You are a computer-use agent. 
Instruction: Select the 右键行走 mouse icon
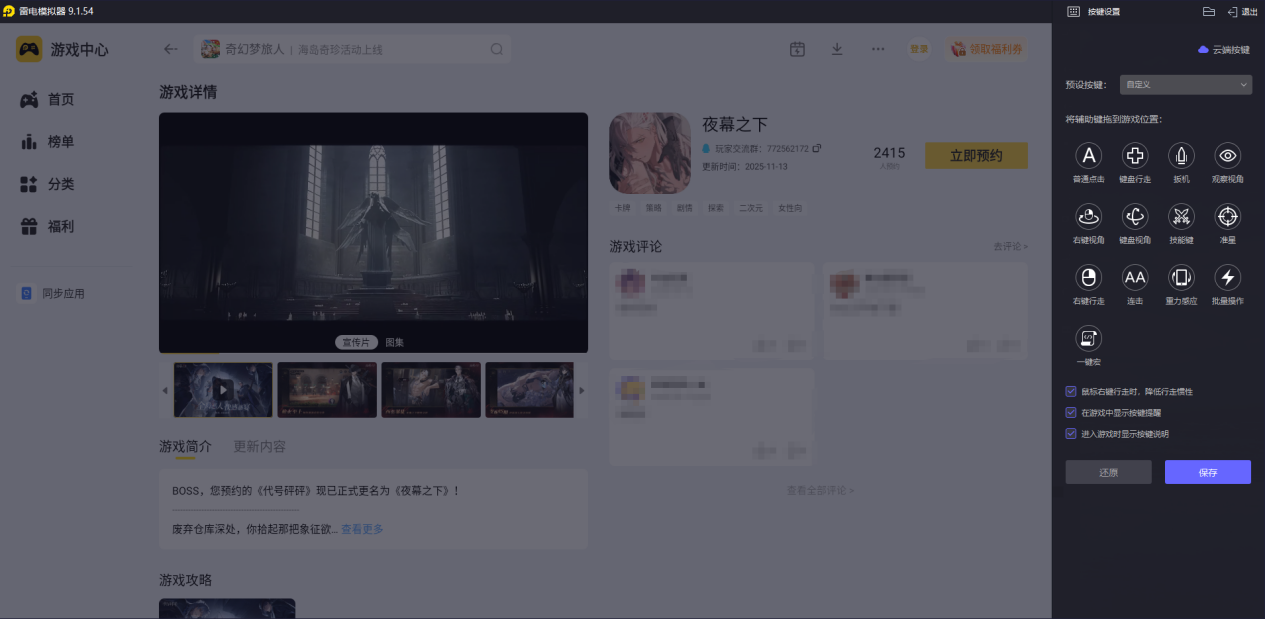[1088, 277]
